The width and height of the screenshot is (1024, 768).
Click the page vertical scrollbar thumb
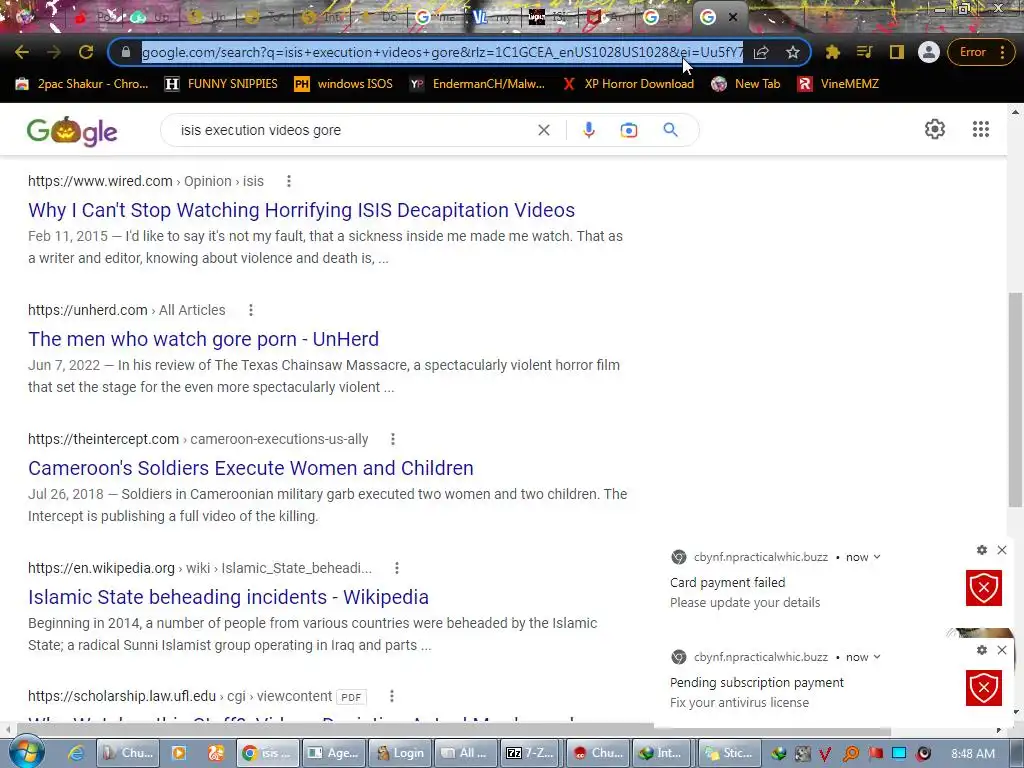coord(1015,398)
